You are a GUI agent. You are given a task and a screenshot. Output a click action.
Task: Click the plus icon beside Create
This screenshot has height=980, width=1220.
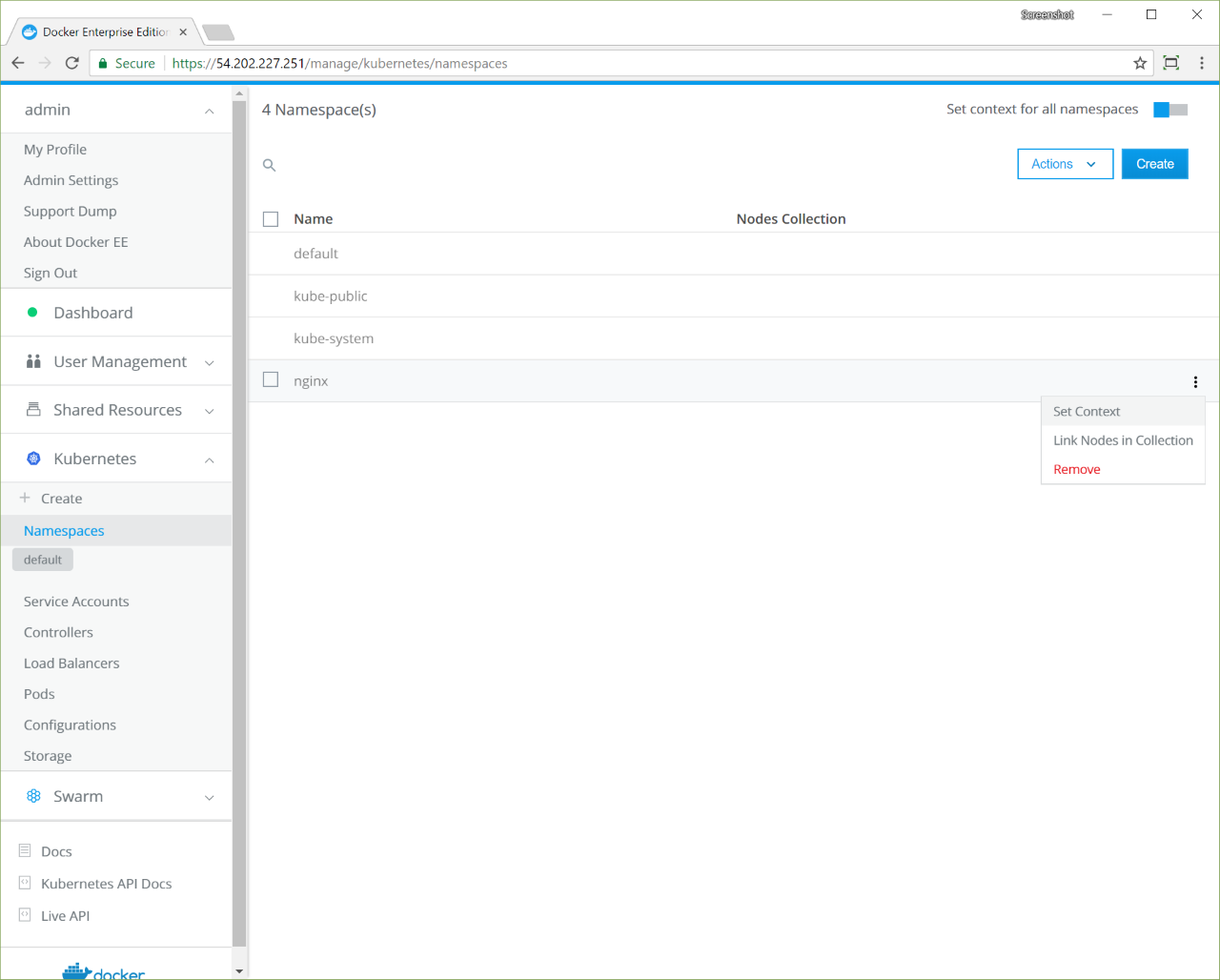pyautogui.click(x=25, y=498)
